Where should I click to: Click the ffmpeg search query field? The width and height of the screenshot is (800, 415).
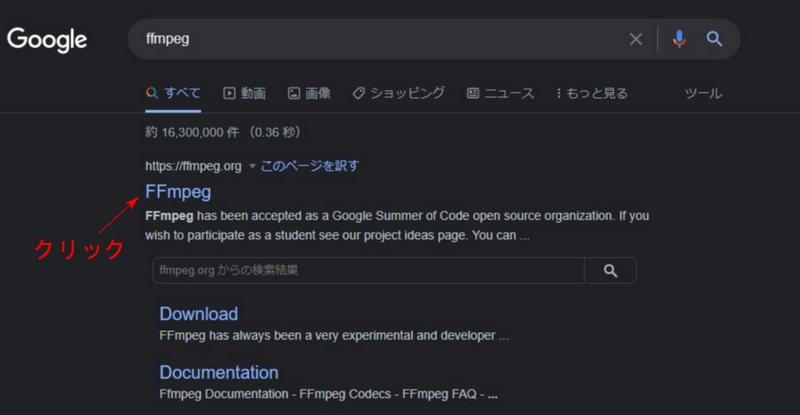coord(380,40)
